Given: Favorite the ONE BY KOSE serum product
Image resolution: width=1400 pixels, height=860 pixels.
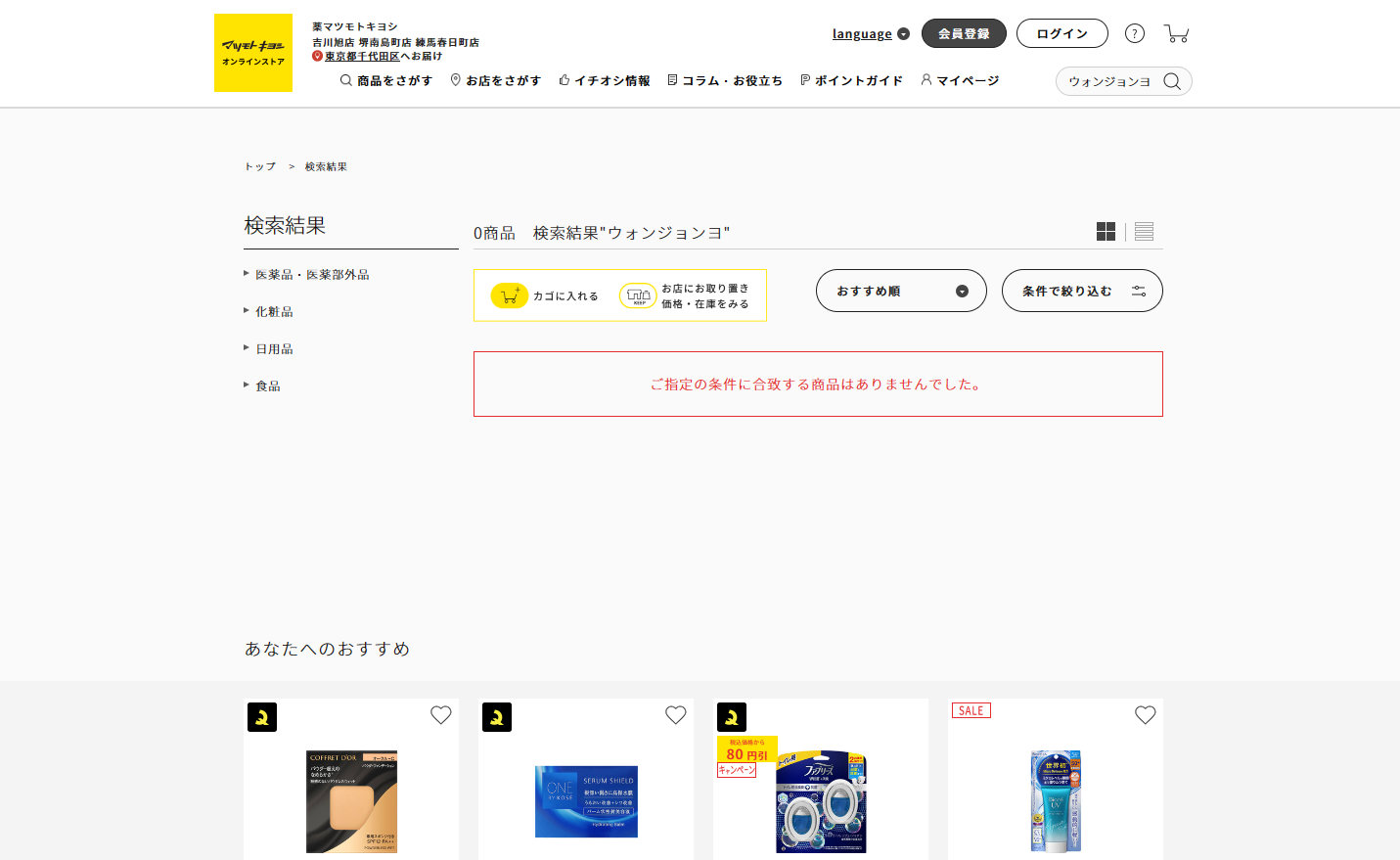Looking at the screenshot, I should click(675, 715).
